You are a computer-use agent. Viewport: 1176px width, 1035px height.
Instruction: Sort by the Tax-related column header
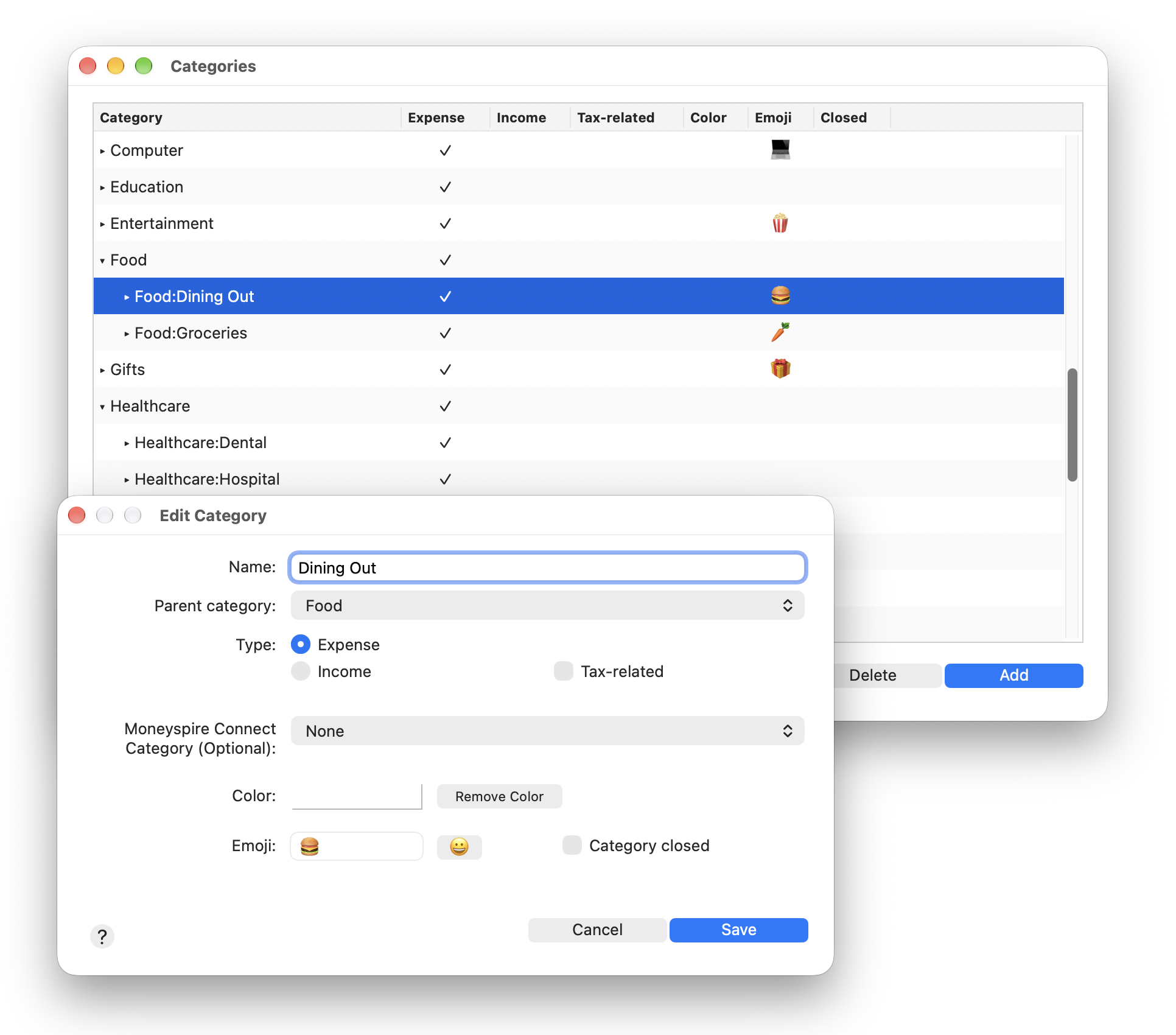click(x=626, y=118)
